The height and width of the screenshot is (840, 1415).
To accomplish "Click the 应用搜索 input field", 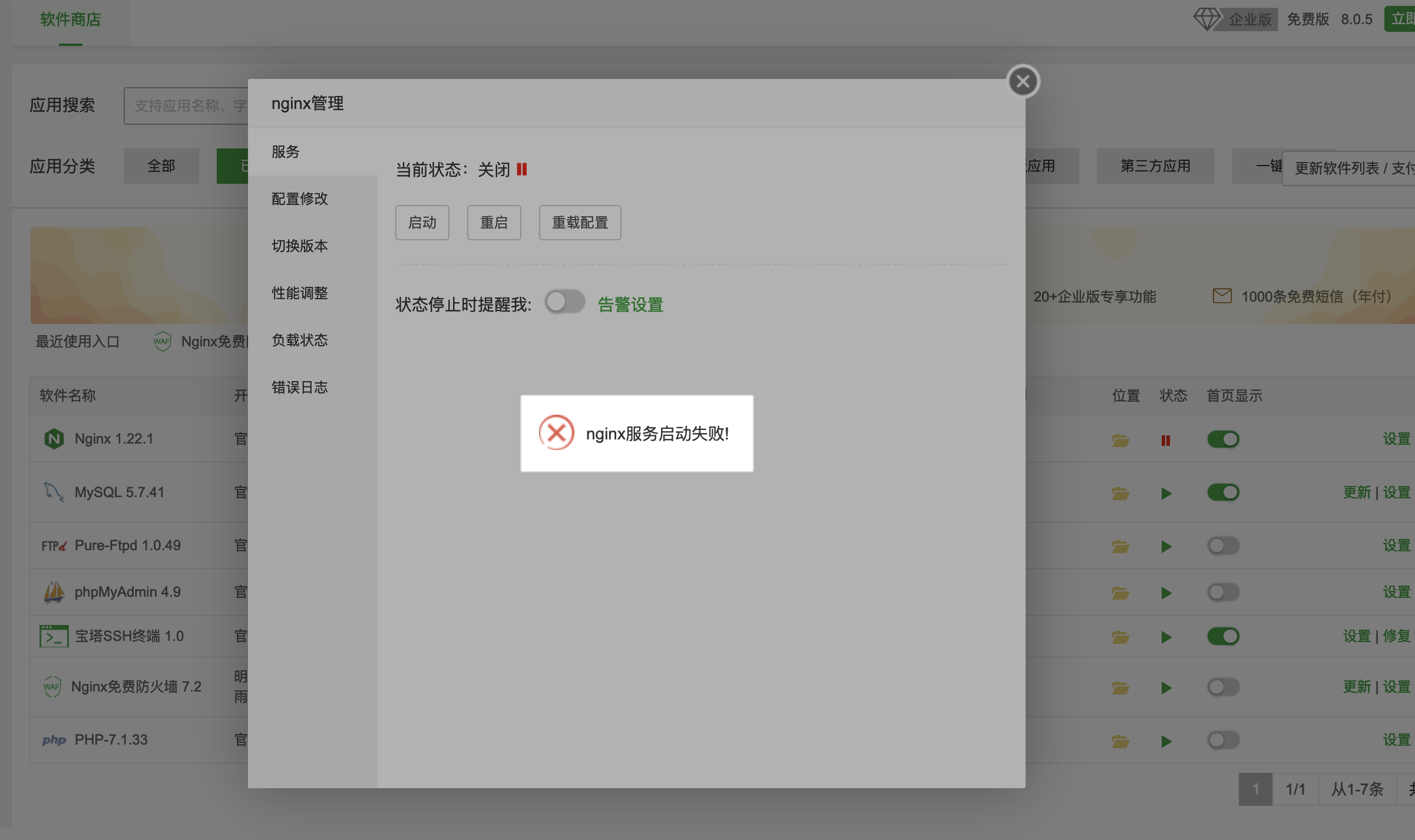I will pyautogui.click(x=186, y=106).
